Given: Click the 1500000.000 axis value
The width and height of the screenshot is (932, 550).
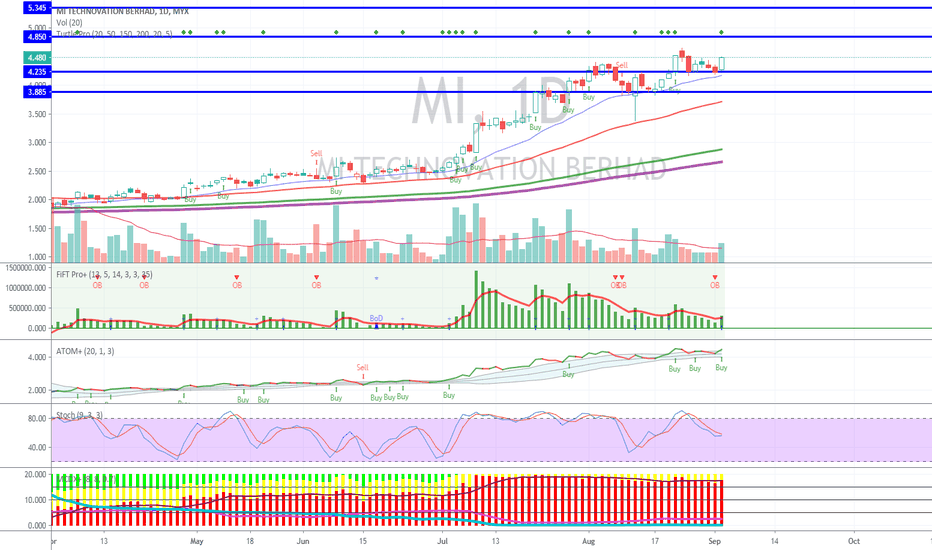Looking at the screenshot, I should (x=26, y=268).
